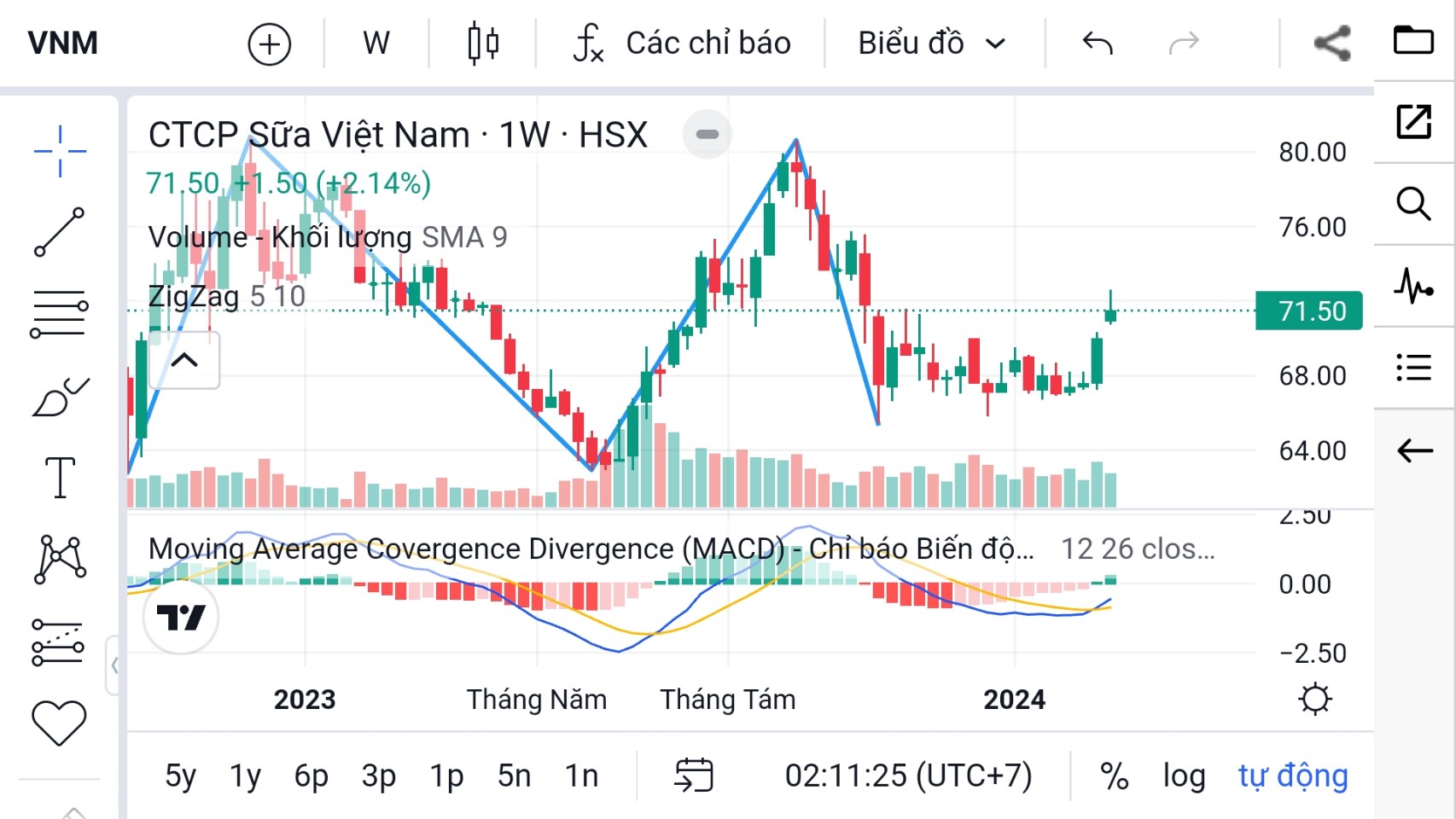1456x819 pixels.
Task: Add a symbol to compare
Action: pyautogui.click(x=270, y=44)
